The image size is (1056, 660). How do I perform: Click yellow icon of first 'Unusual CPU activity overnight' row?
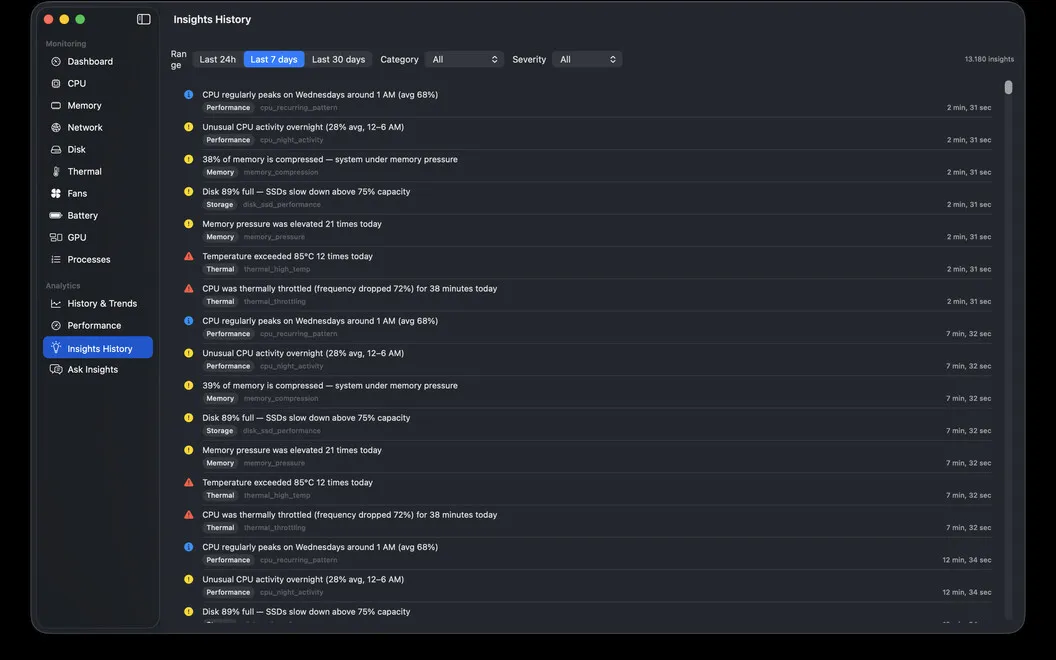coord(189,127)
